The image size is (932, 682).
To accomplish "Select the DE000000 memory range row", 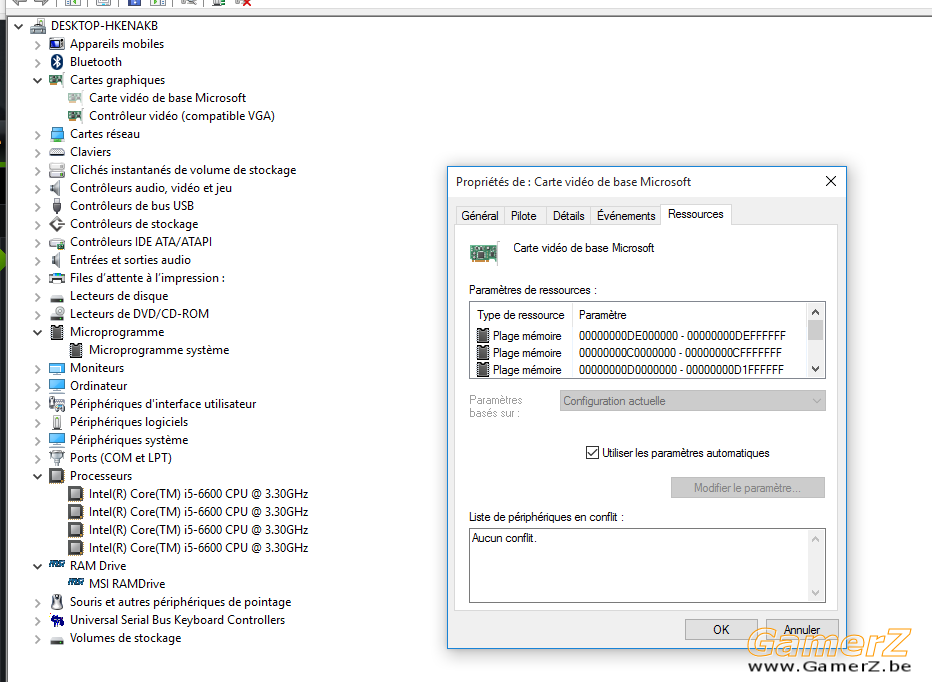I will tap(638, 335).
